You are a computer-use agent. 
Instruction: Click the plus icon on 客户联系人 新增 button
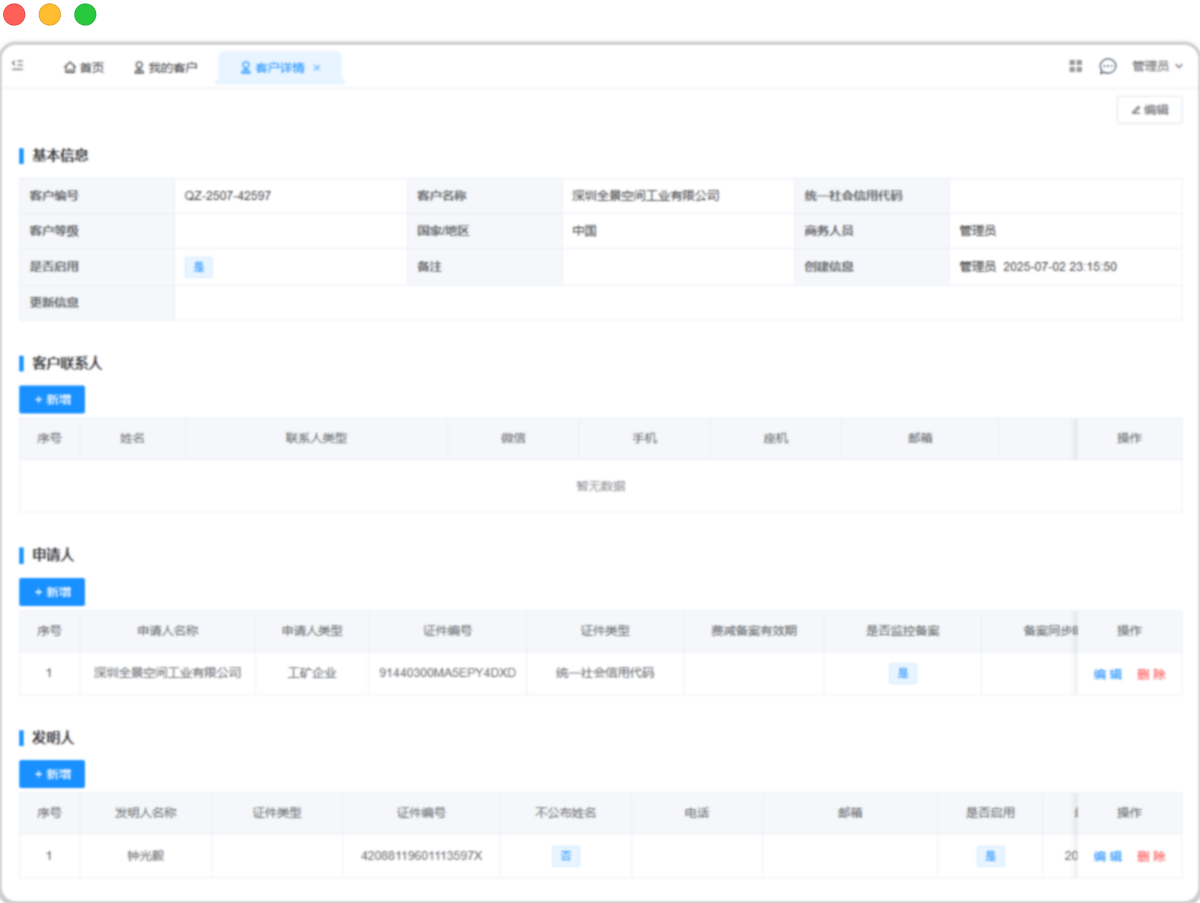[39, 399]
